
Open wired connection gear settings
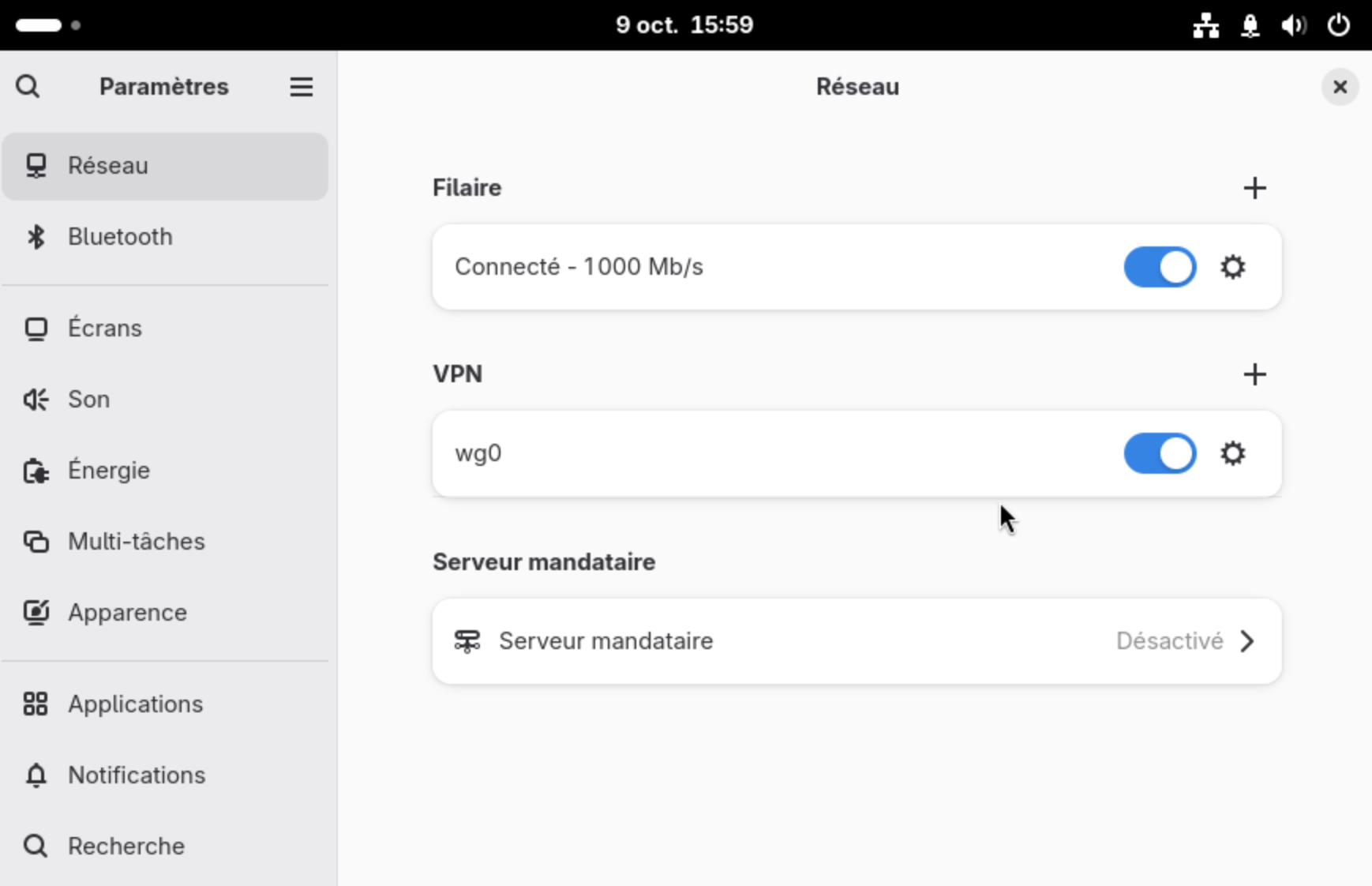pyautogui.click(x=1232, y=267)
